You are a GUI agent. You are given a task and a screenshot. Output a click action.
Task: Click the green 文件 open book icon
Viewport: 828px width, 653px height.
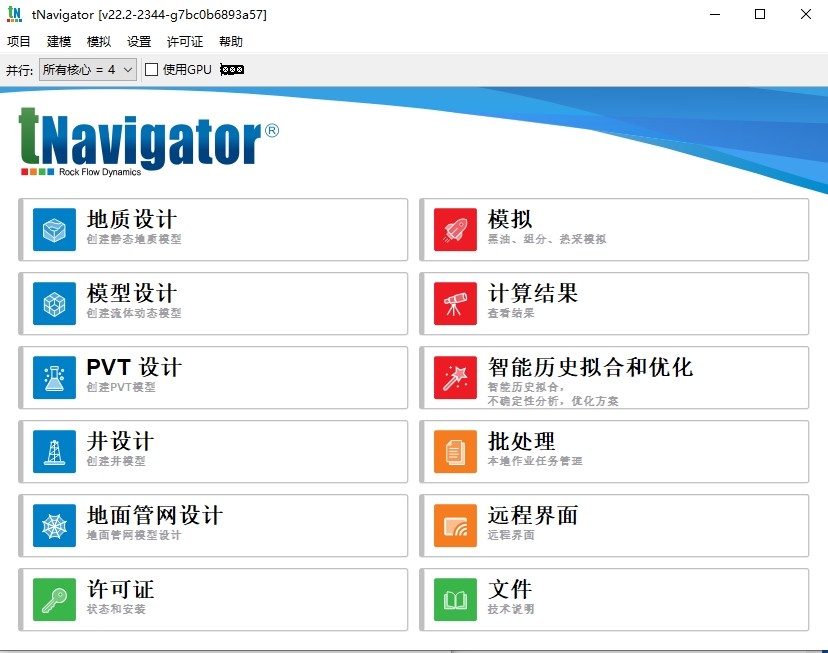click(x=455, y=599)
